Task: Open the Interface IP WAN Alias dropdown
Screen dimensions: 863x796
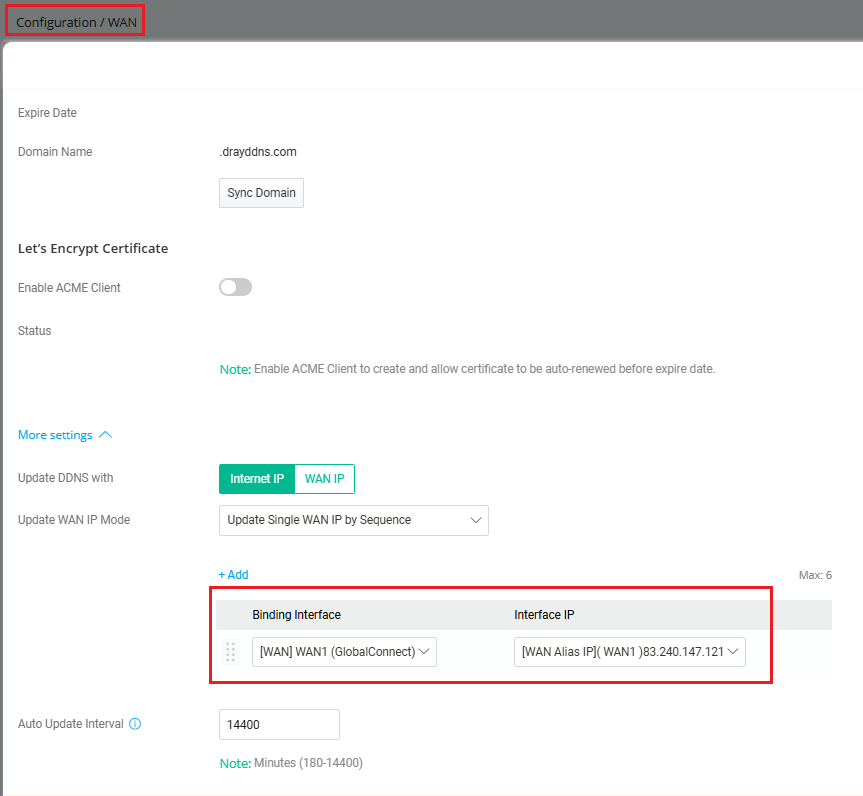Action: tap(629, 652)
